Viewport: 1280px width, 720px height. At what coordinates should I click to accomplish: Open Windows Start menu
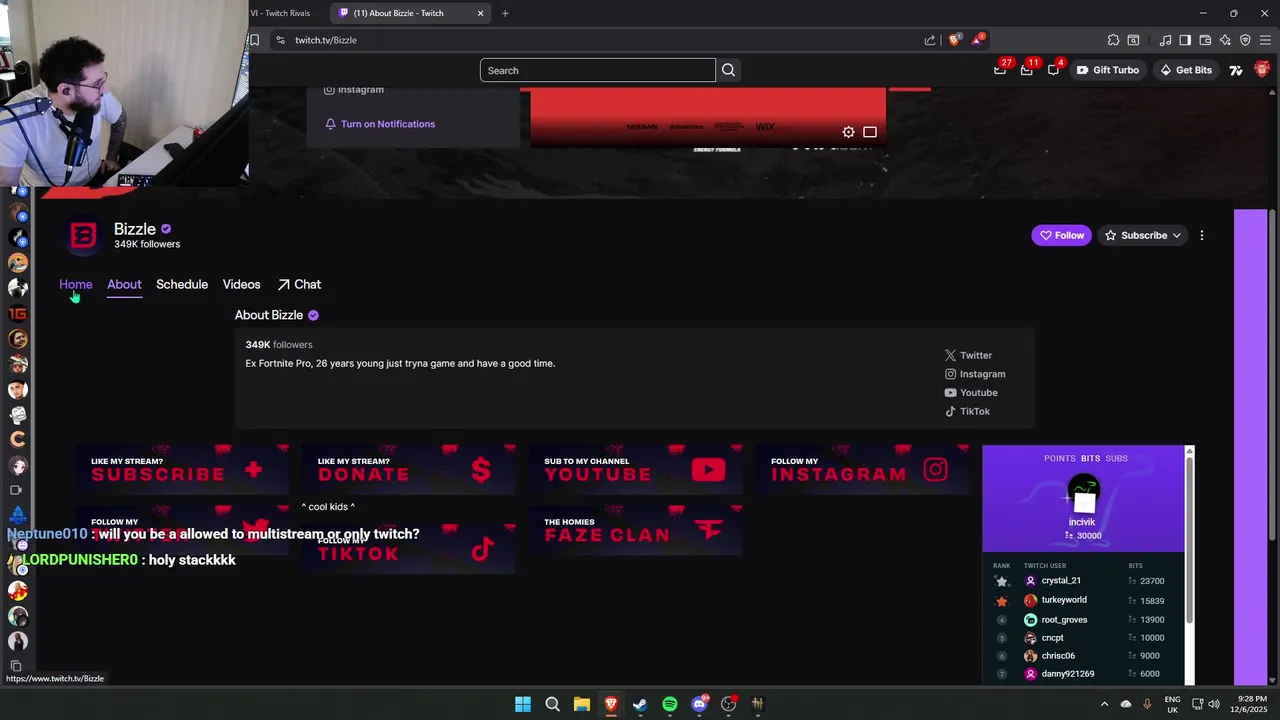point(523,704)
